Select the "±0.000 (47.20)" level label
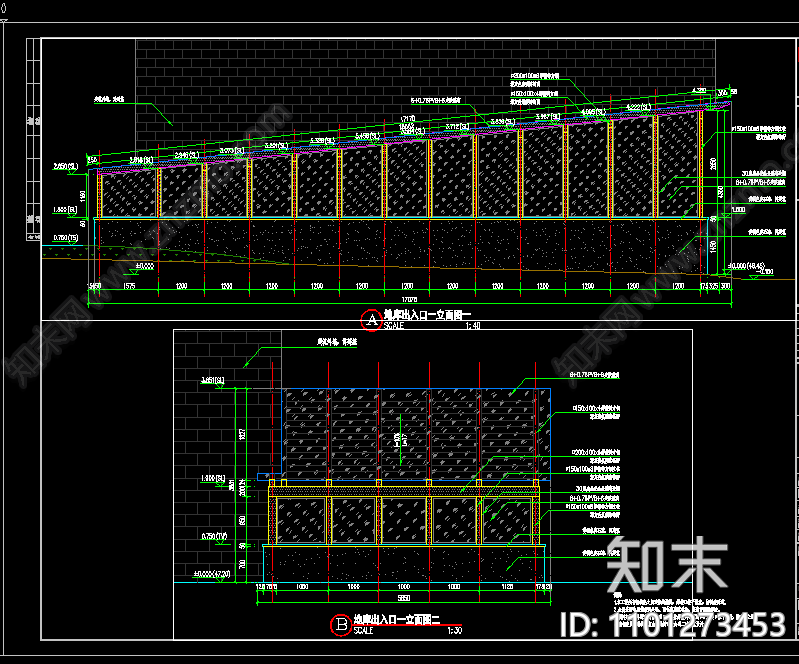The image size is (799, 664). (211, 574)
